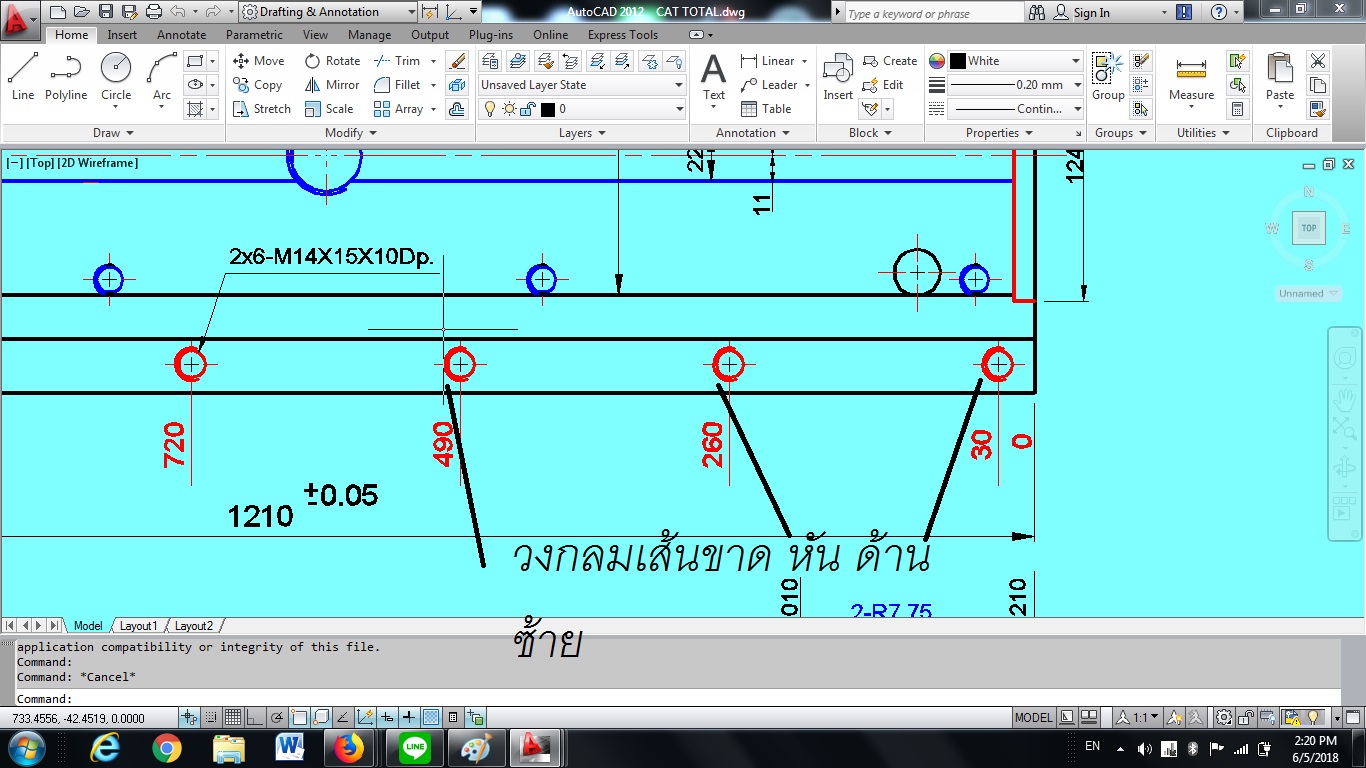Viewport: 1366px width, 768px height.
Task: Switch to the Layout1 tab
Action: [138, 626]
